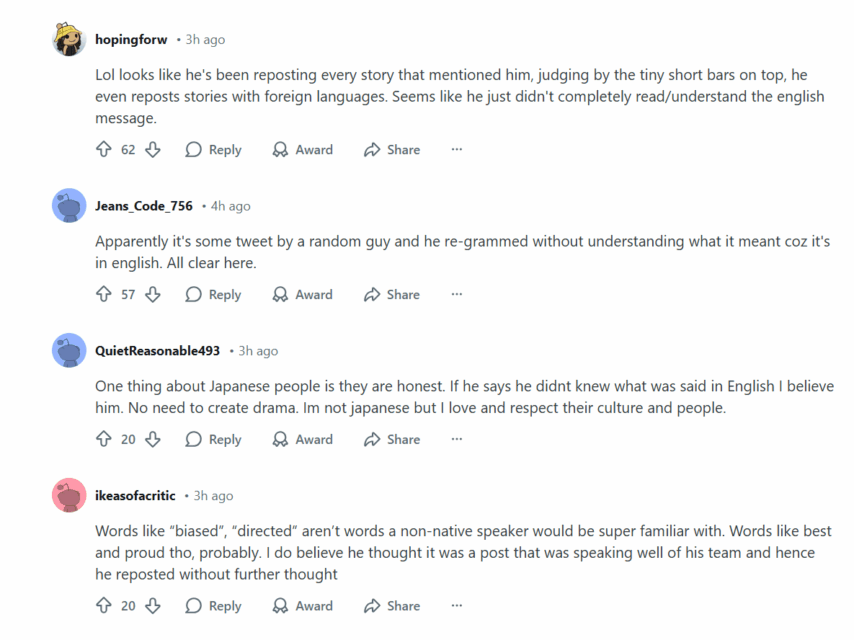This screenshot has width=854, height=640.
Task: Upvote QuietReasonable493's comment
Action: [103, 440]
